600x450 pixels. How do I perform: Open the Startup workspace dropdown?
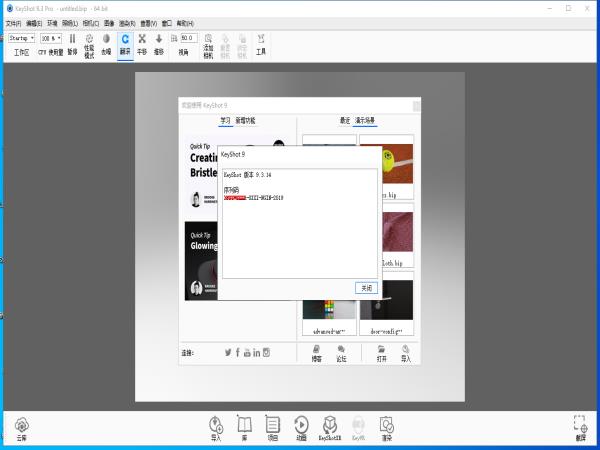(x=22, y=38)
